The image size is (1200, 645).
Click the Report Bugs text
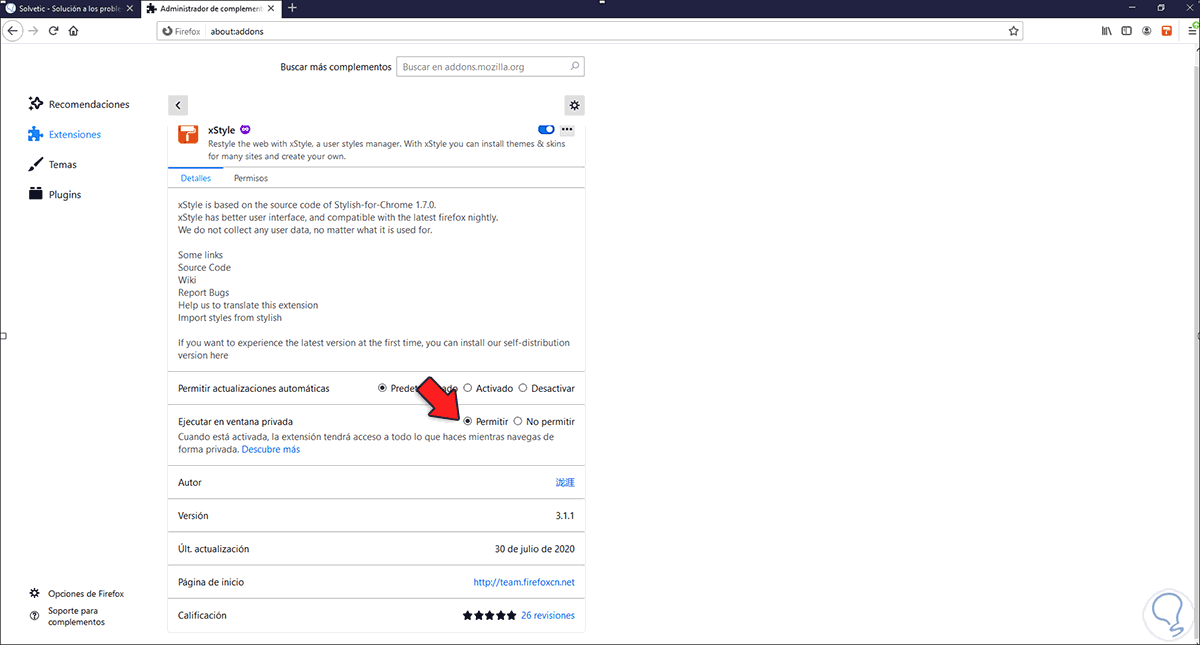click(x=203, y=293)
